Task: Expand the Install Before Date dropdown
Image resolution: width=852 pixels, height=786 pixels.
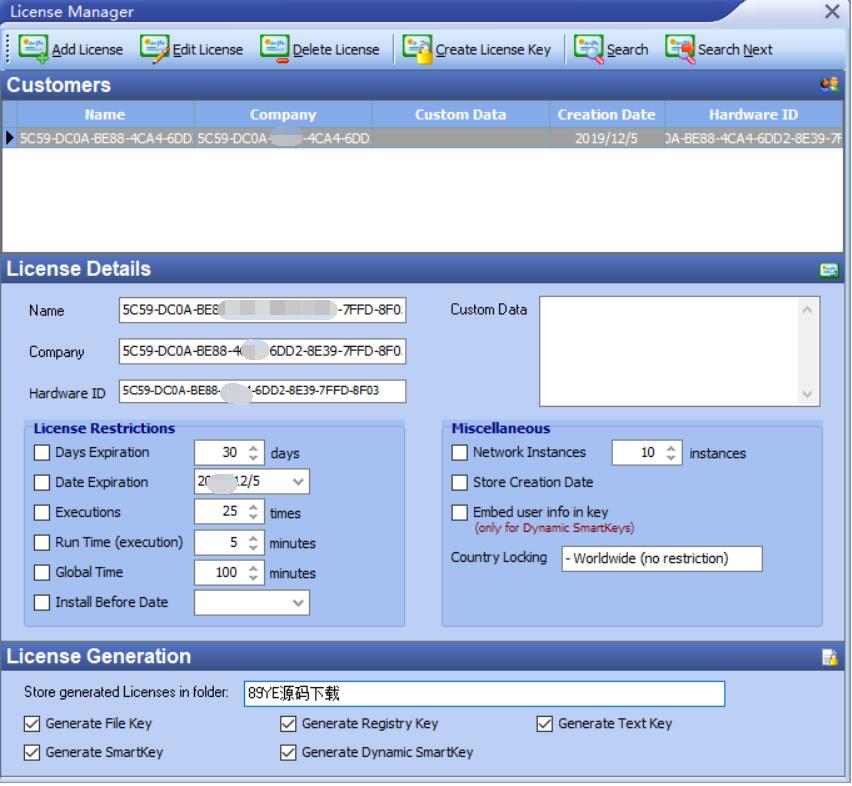Action: point(297,602)
